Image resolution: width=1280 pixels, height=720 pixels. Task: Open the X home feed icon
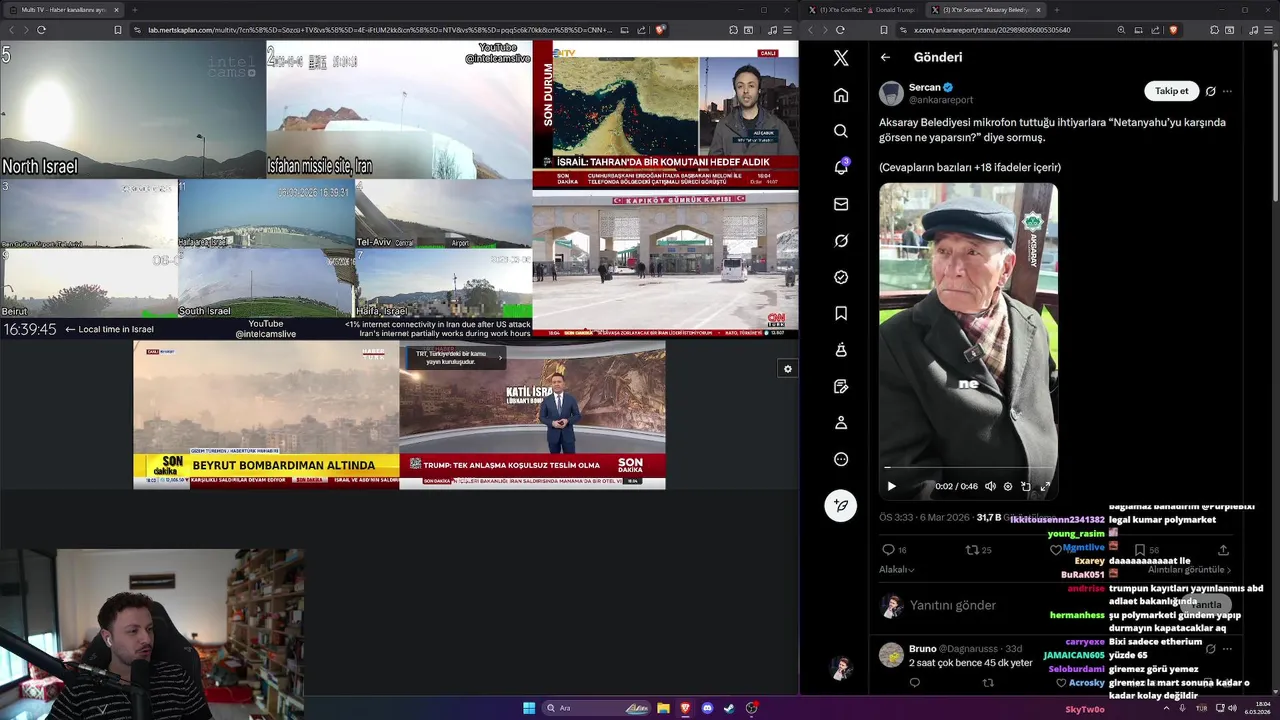pos(841,95)
